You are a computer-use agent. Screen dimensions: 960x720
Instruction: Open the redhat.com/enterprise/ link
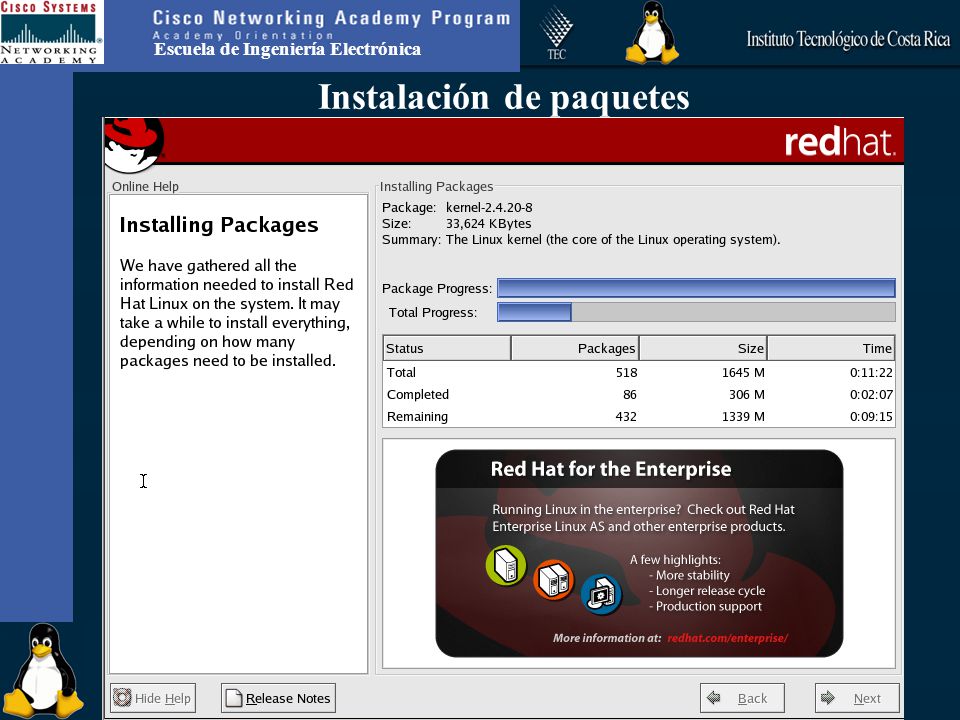point(727,638)
